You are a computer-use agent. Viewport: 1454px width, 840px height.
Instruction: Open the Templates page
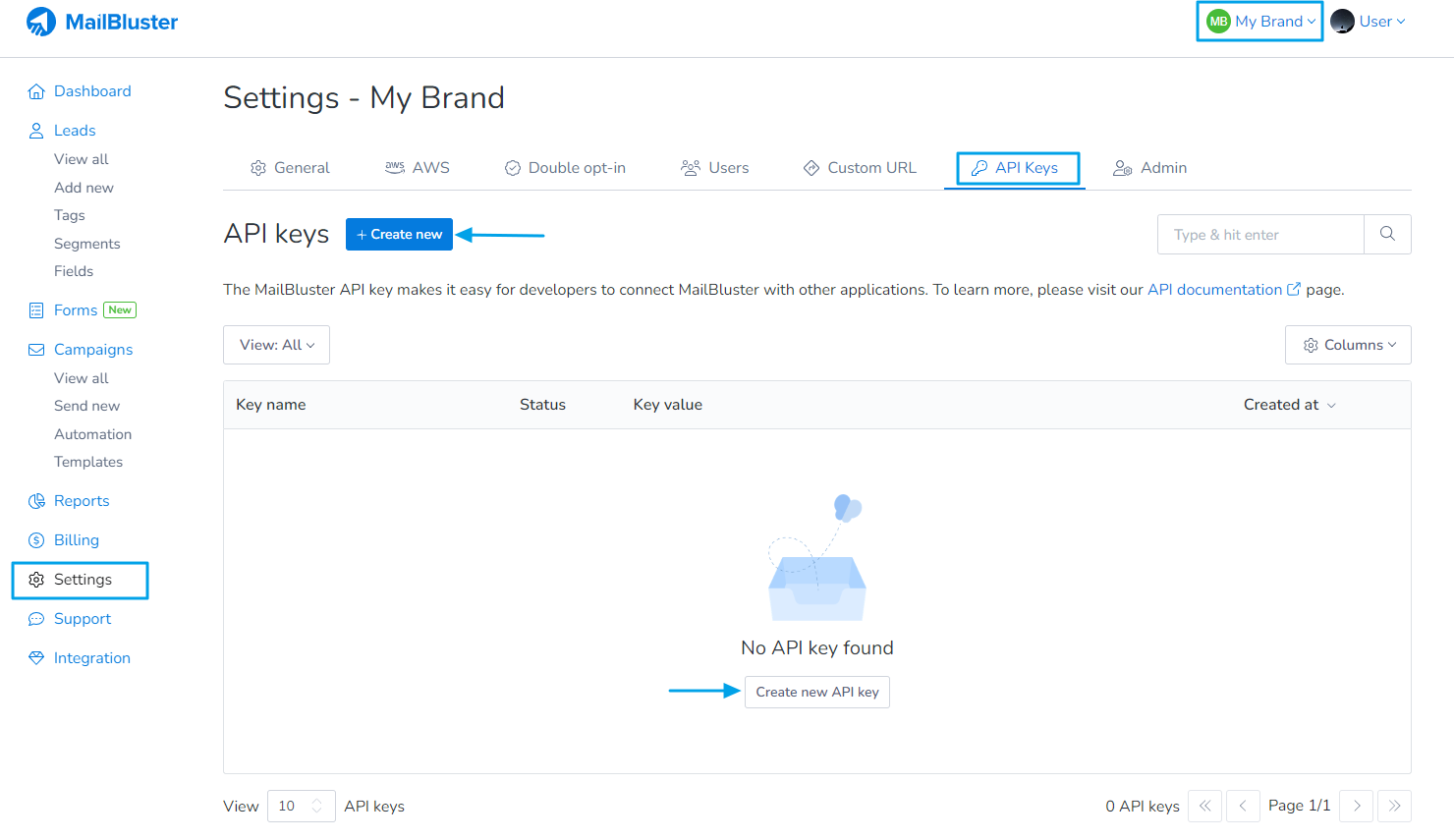click(88, 462)
